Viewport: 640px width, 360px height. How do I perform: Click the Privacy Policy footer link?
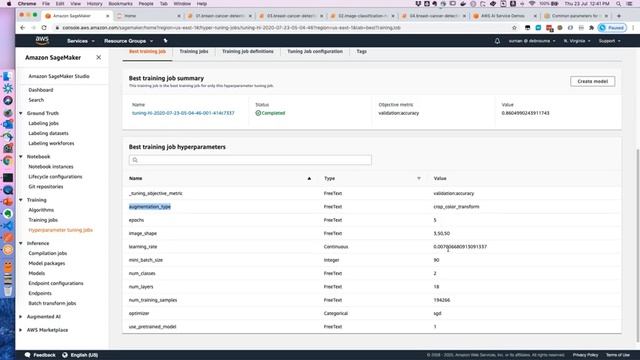click(585, 355)
